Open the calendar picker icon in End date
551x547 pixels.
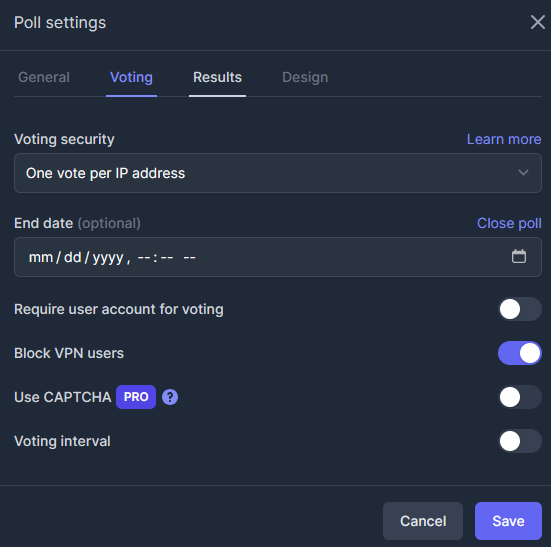click(x=519, y=256)
